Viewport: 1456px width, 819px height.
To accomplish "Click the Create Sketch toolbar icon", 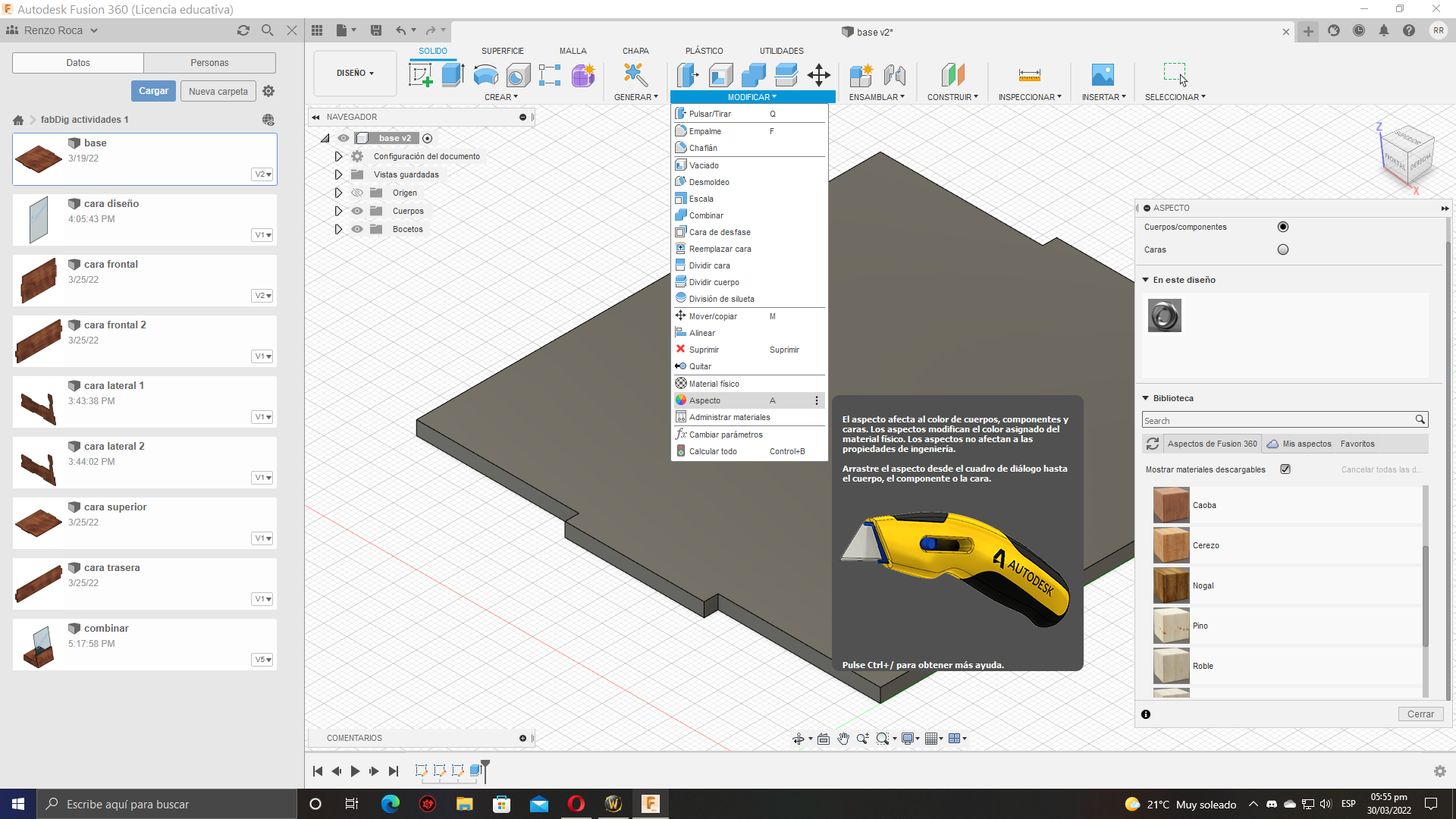I will coord(420,74).
